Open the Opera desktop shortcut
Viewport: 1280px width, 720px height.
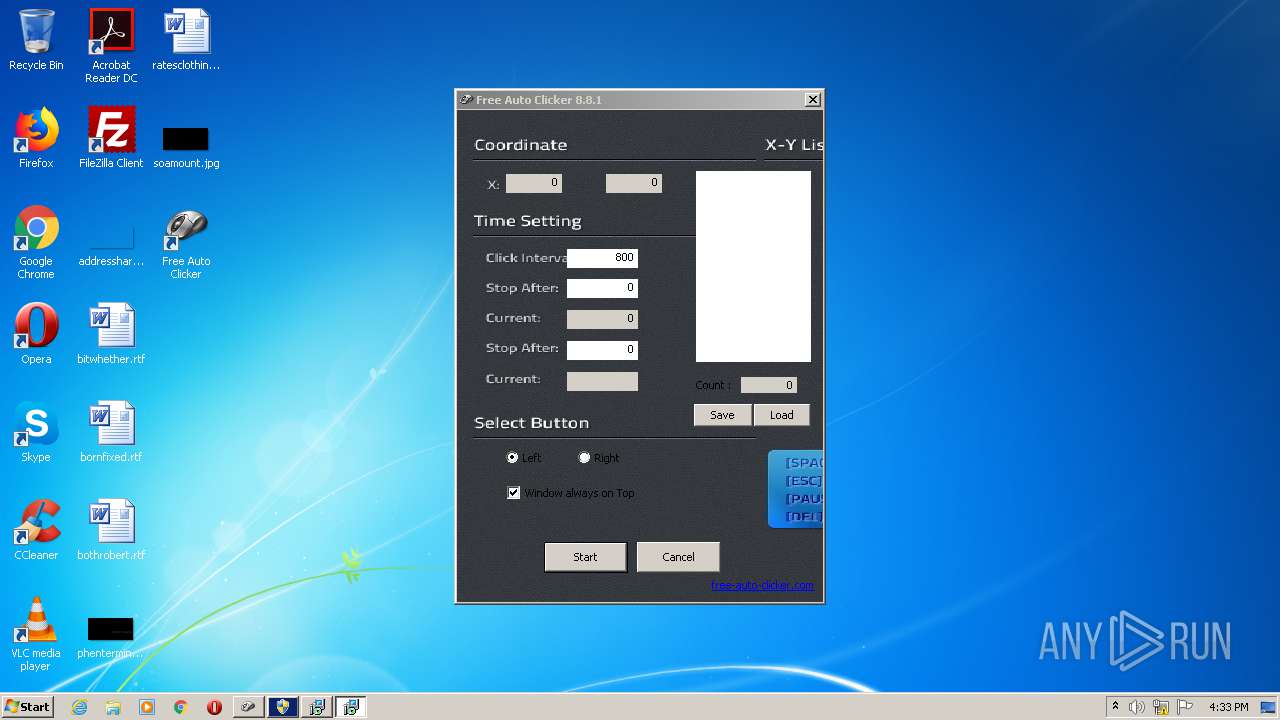(36, 334)
